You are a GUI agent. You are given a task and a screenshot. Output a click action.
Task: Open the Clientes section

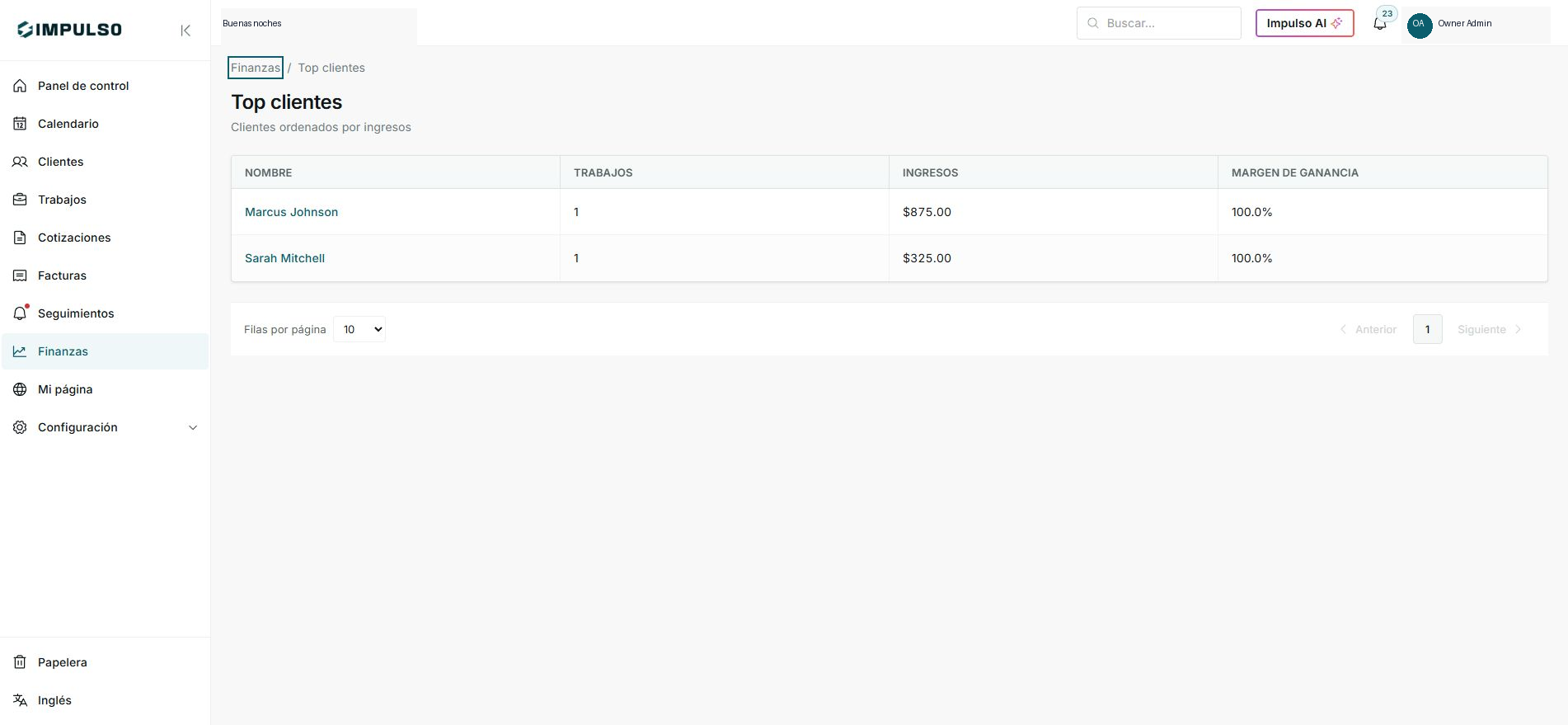pyautogui.click(x=105, y=162)
